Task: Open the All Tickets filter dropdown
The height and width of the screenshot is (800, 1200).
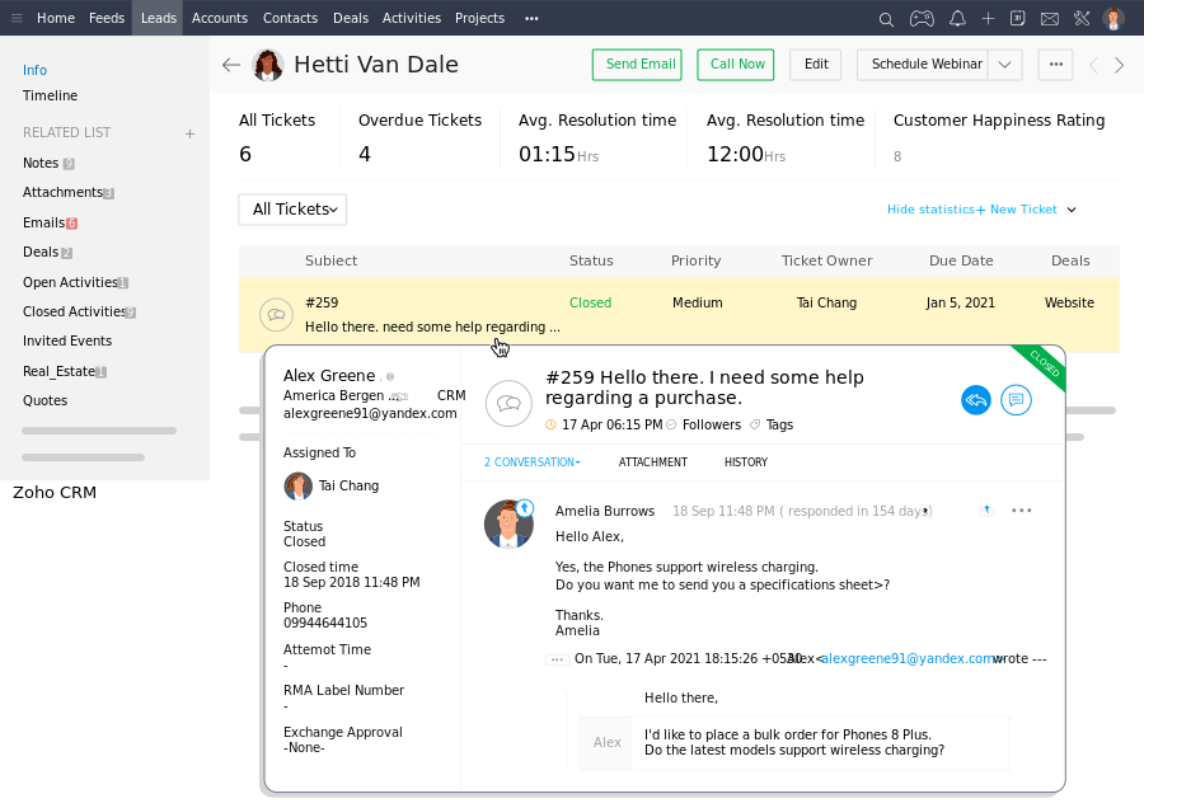Action: coord(292,209)
